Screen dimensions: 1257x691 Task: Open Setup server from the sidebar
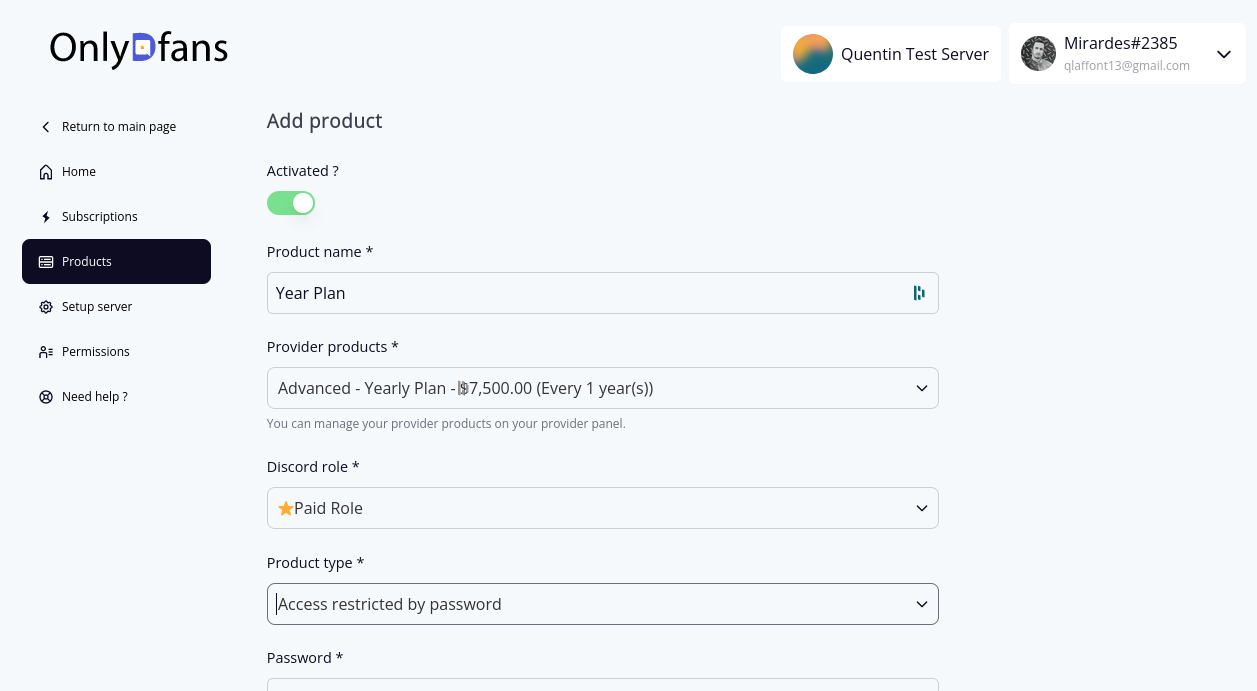pos(97,307)
